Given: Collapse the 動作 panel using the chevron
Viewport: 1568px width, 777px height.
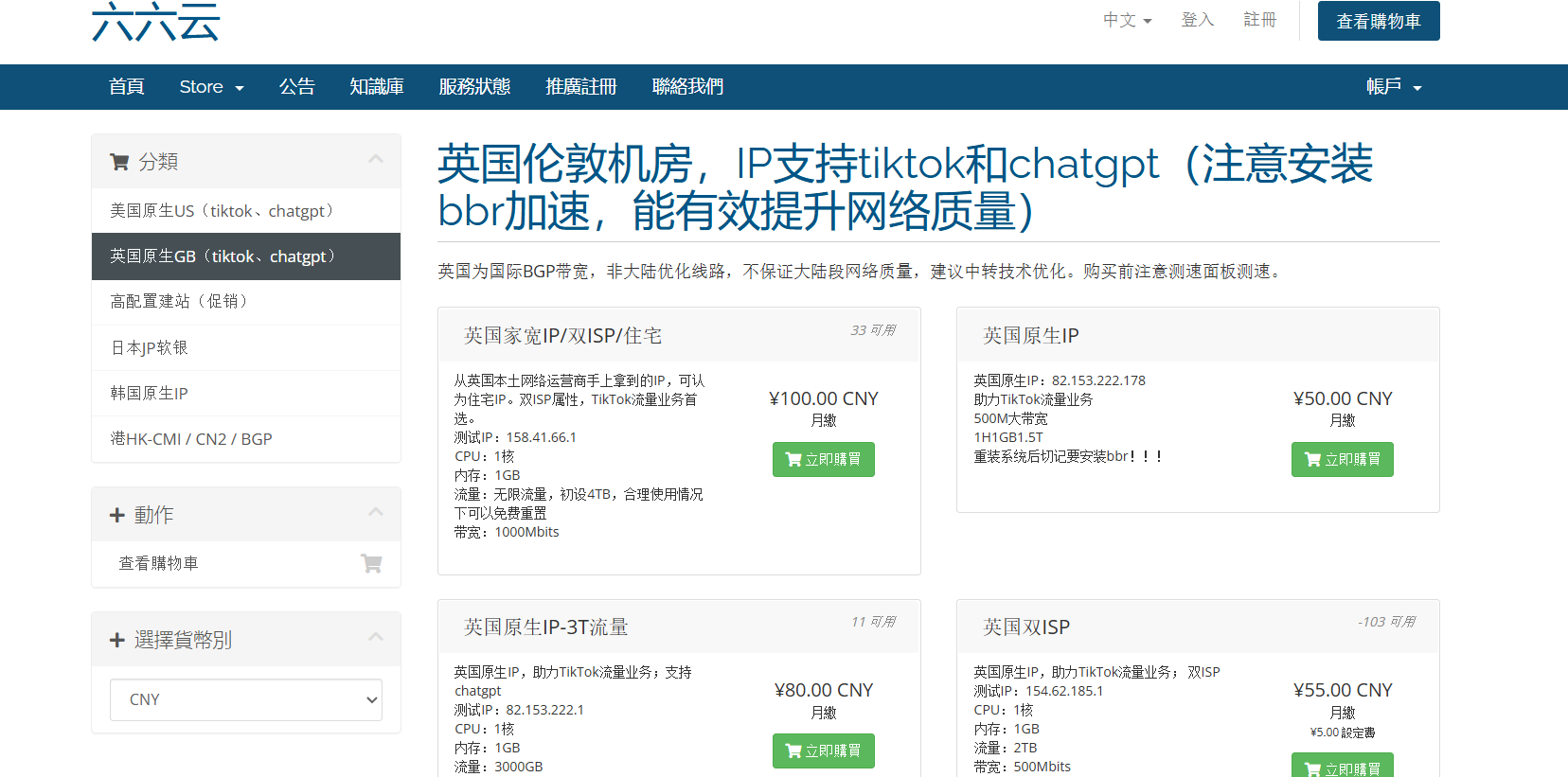Looking at the screenshot, I should (x=376, y=512).
